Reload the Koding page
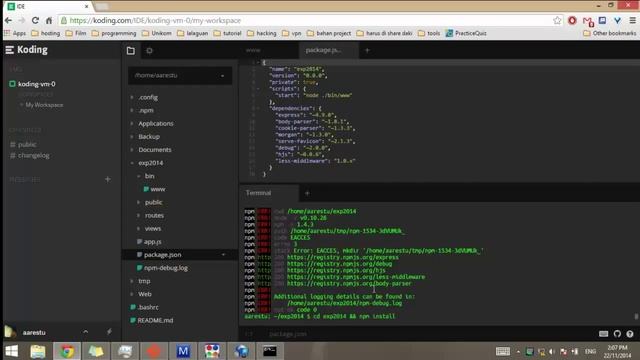This screenshot has width=640, height=360. 35,20
